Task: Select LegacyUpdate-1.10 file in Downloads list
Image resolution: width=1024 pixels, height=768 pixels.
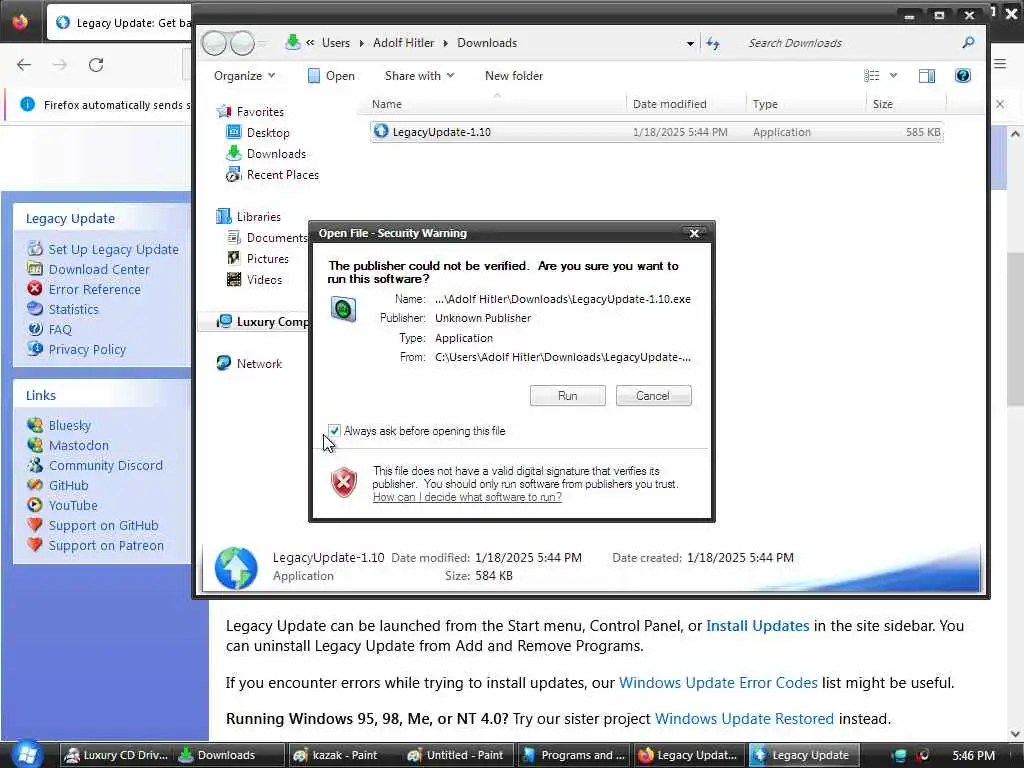Action: (x=656, y=132)
